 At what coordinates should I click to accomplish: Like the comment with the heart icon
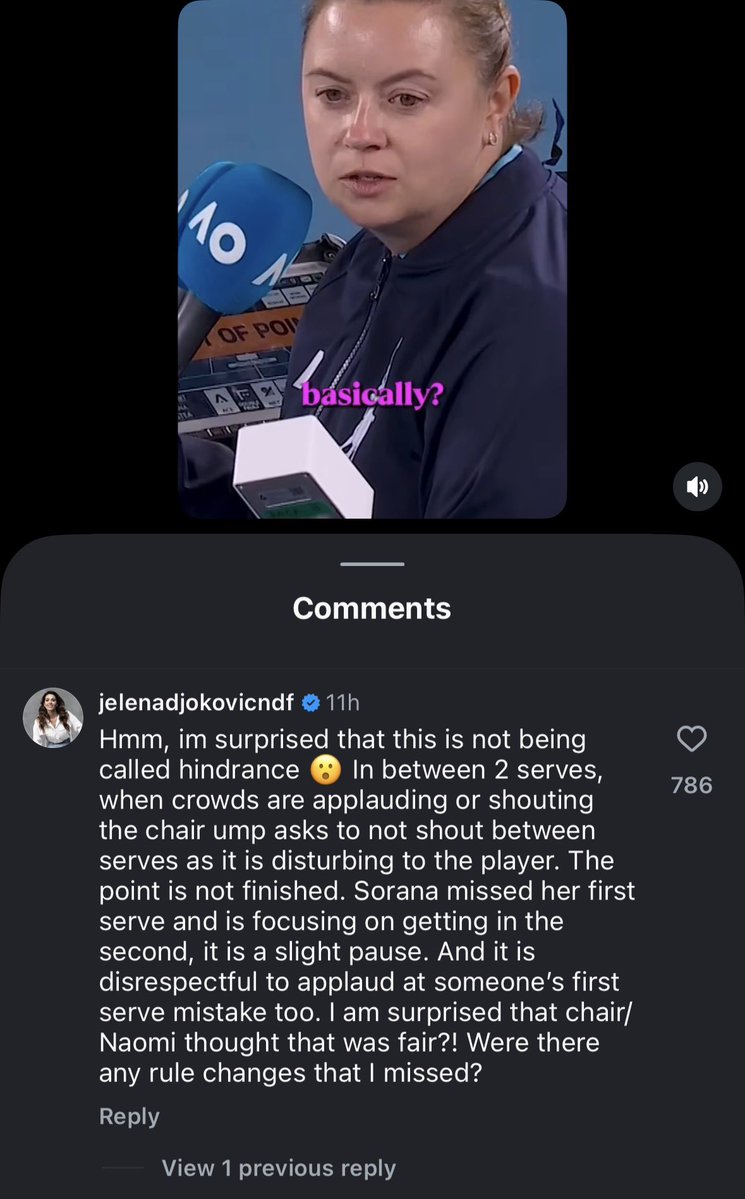691,739
